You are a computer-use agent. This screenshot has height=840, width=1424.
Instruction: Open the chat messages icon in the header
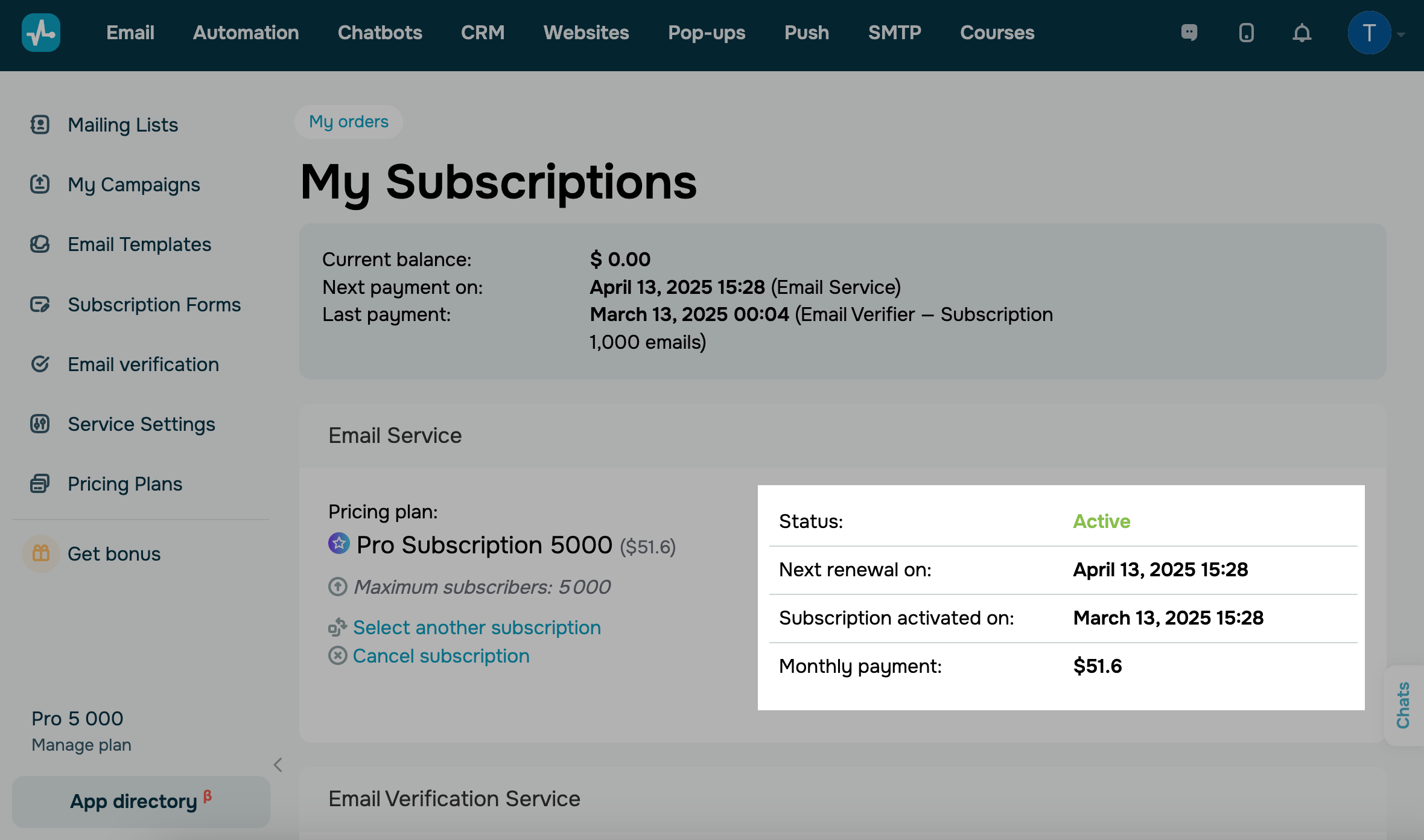tap(1189, 33)
